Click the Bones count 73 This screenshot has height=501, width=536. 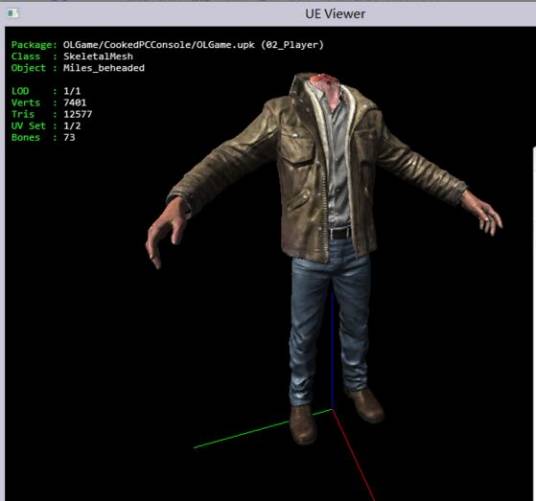pos(69,138)
